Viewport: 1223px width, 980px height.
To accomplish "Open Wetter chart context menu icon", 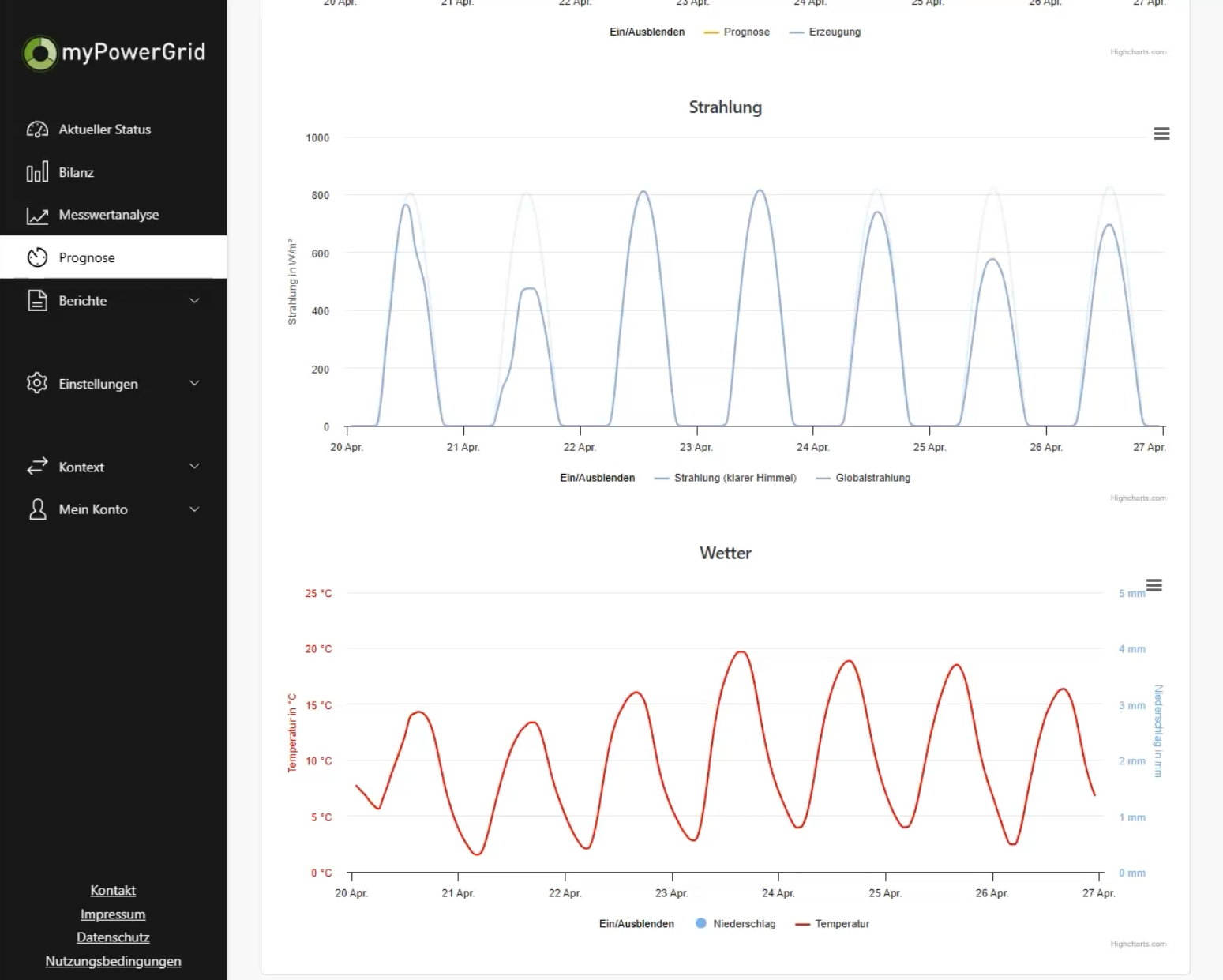I will coord(1154,585).
